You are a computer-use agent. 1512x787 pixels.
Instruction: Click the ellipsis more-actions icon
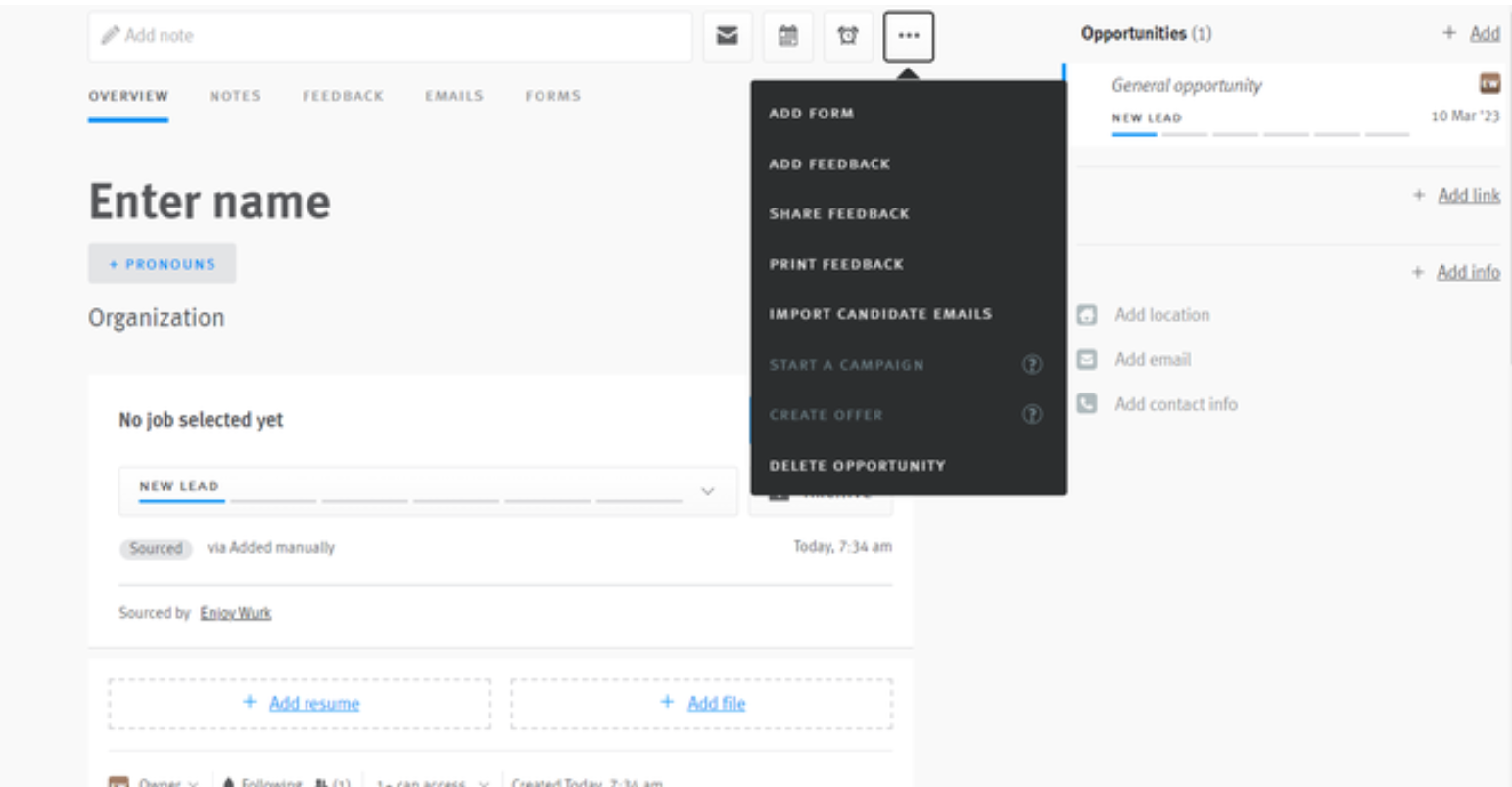click(909, 36)
